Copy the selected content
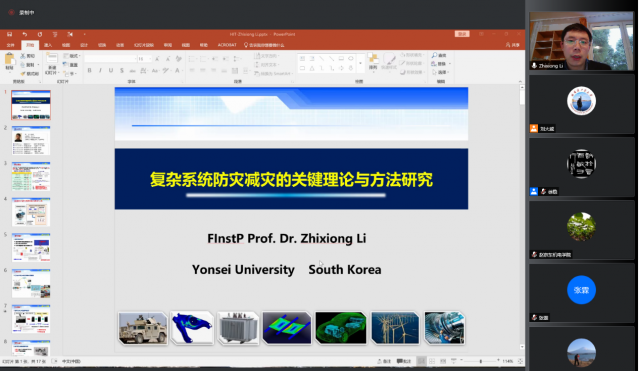 [x=28, y=65]
